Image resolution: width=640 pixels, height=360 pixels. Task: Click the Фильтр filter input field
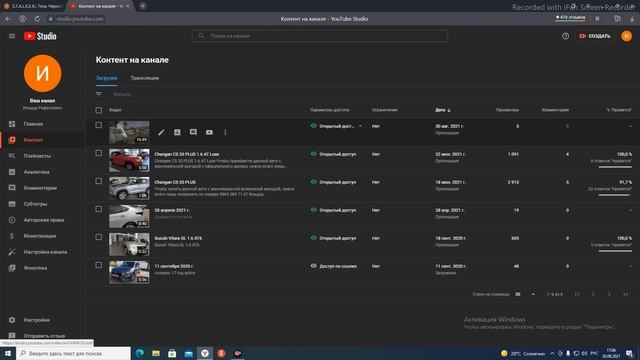[x=122, y=94]
